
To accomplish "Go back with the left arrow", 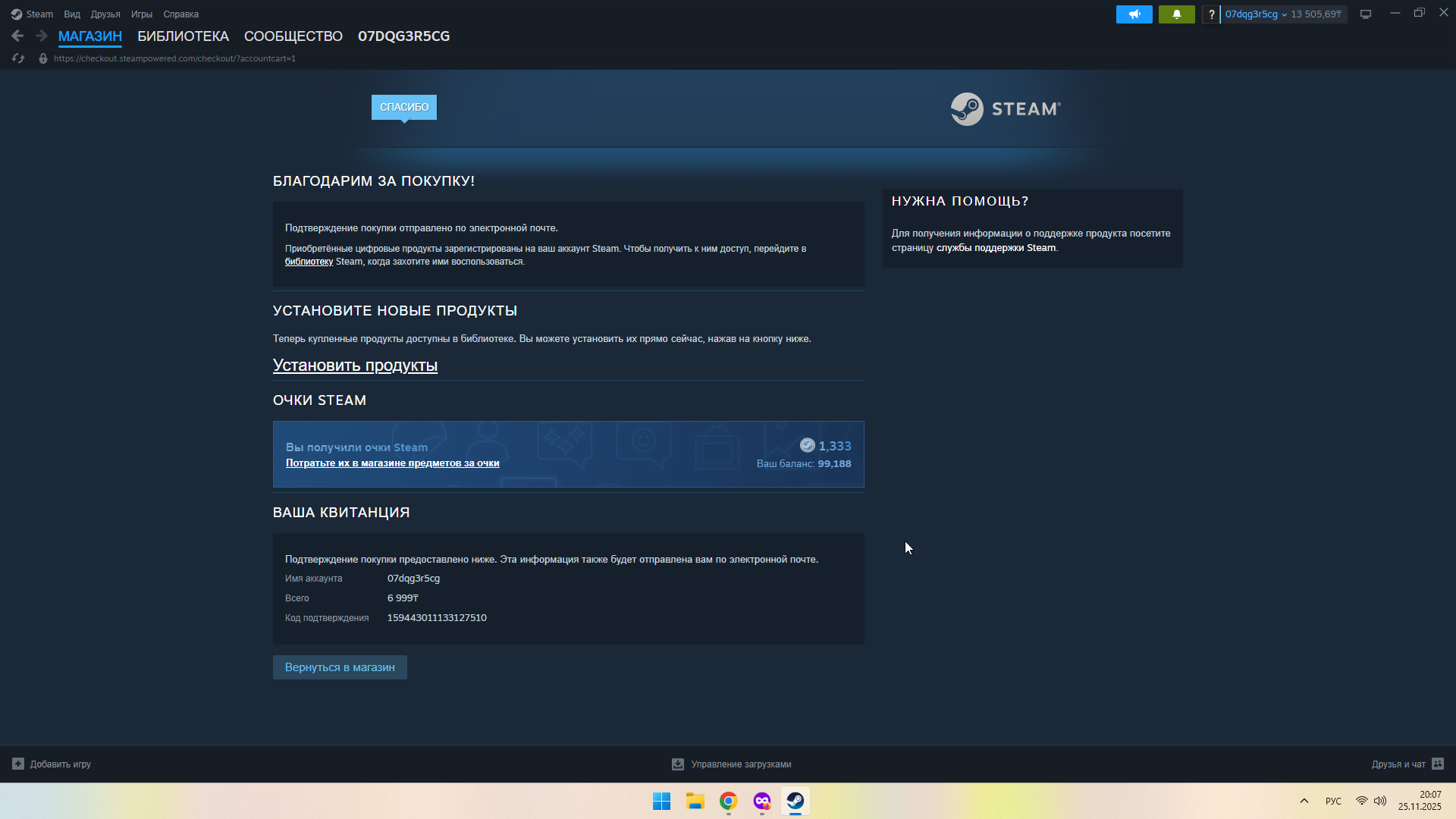I will coord(17,36).
